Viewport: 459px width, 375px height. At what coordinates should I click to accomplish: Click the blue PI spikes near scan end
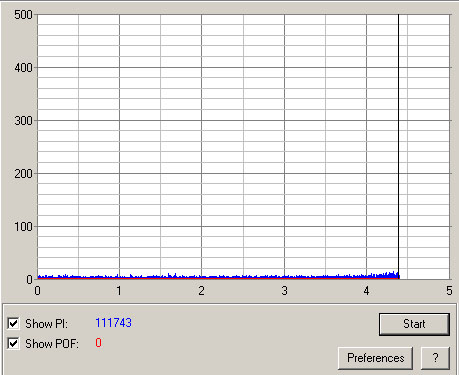click(387, 275)
